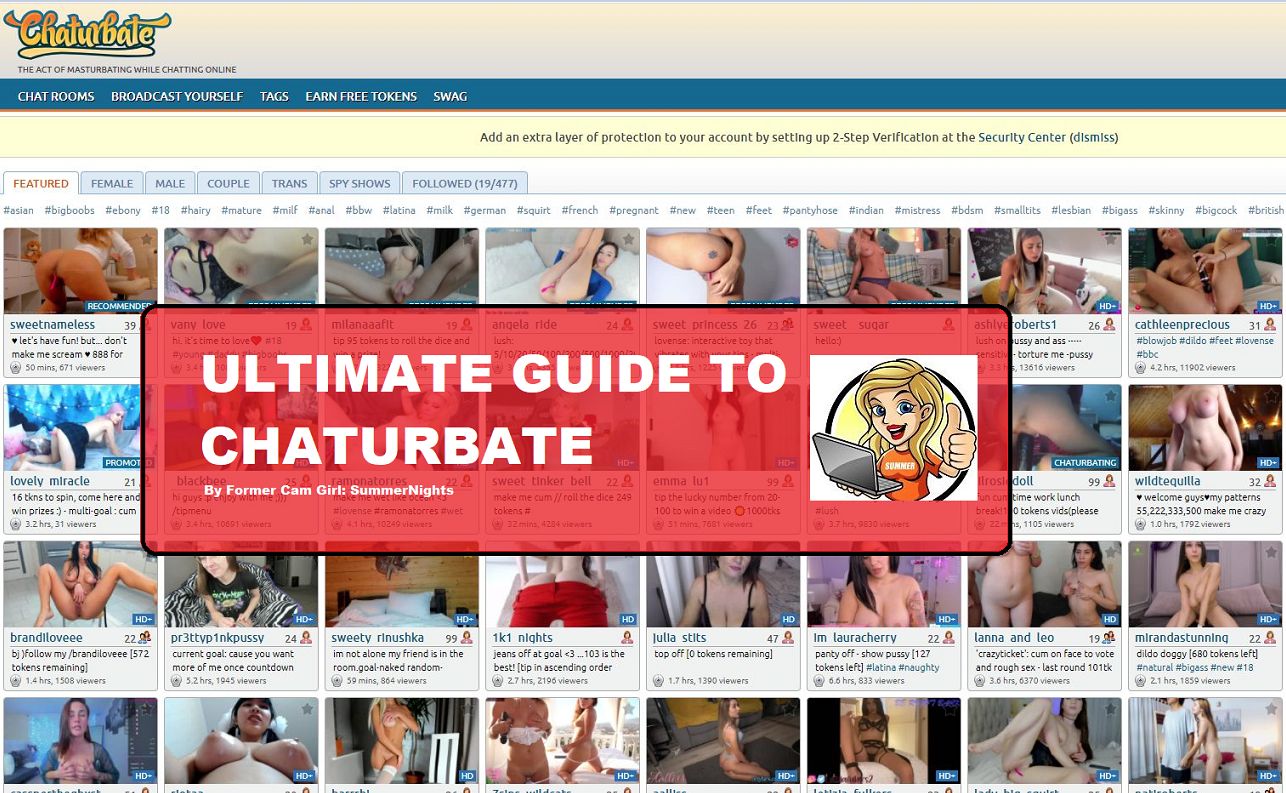
Task: Open 1k1_nights room name link
Action: [522, 638]
